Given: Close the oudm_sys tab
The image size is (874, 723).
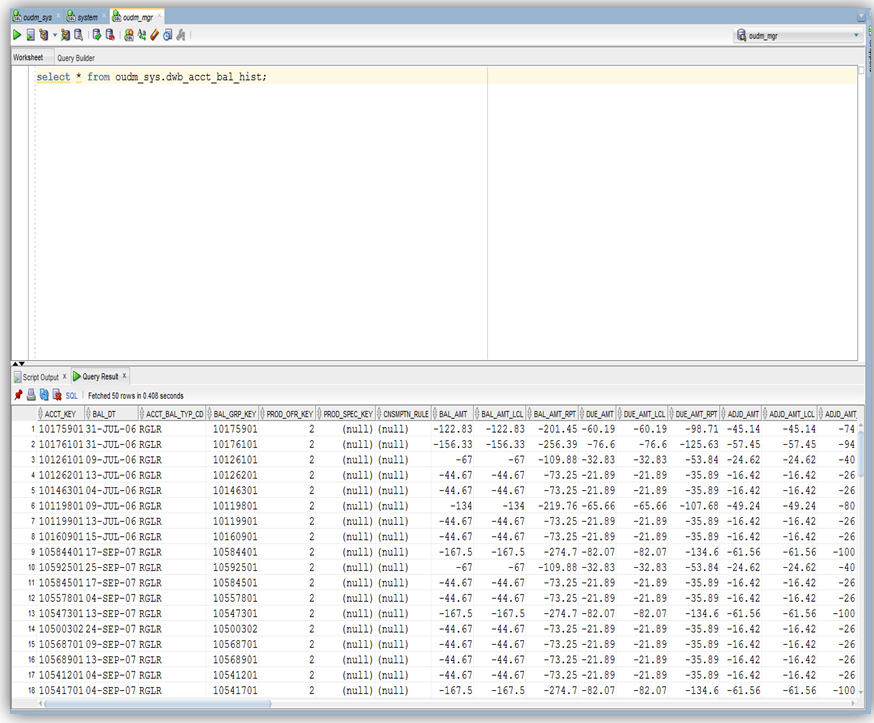Looking at the screenshot, I should pyautogui.click(x=58, y=16).
